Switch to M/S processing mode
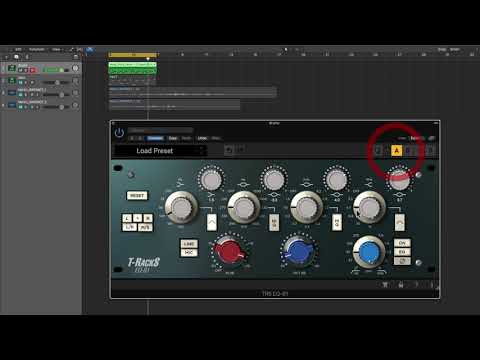Image resolution: width=480 pixels, height=360 pixels. [145, 227]
